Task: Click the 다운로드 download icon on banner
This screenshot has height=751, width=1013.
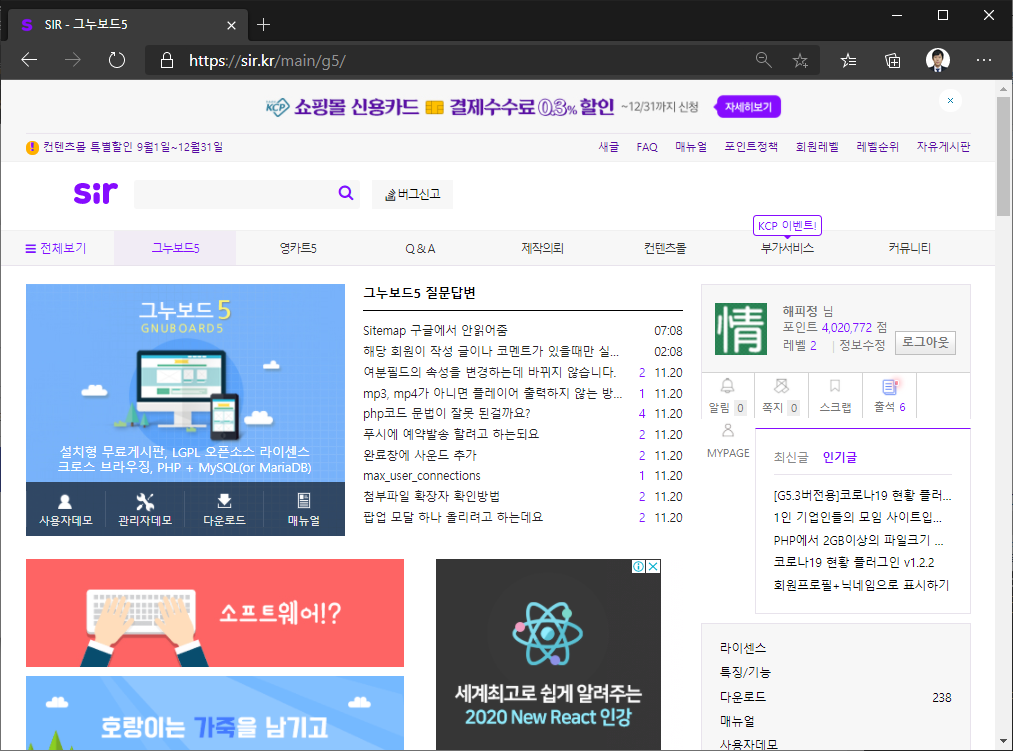Action: [224, 502]
